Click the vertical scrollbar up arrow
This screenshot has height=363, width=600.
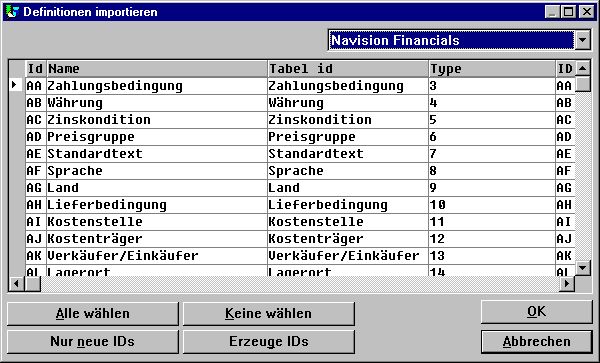coord(583,68)
